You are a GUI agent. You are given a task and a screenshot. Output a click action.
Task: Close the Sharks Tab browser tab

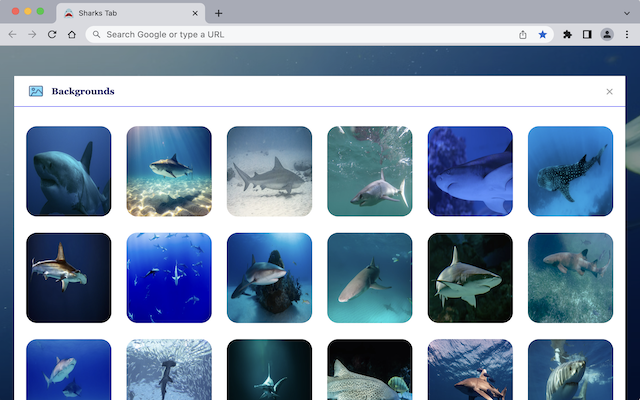click(195, 13)
